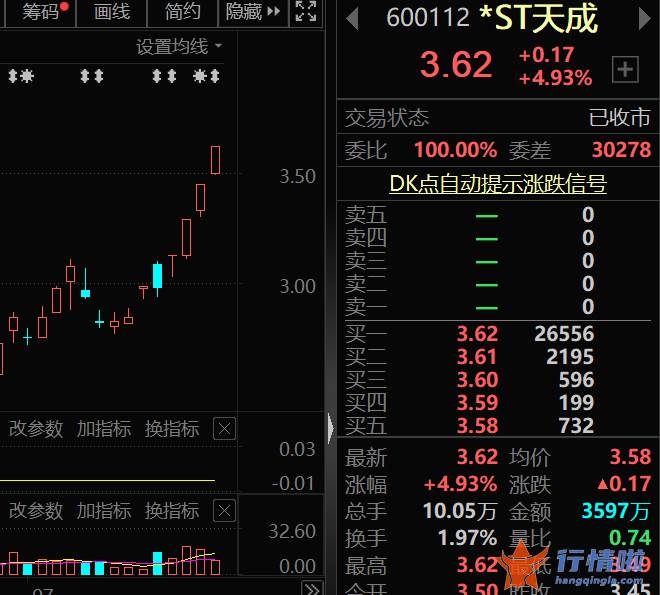Click 已收市 trading status value
The width and height of the screenshot is (660, 595).
click(619, 117)
